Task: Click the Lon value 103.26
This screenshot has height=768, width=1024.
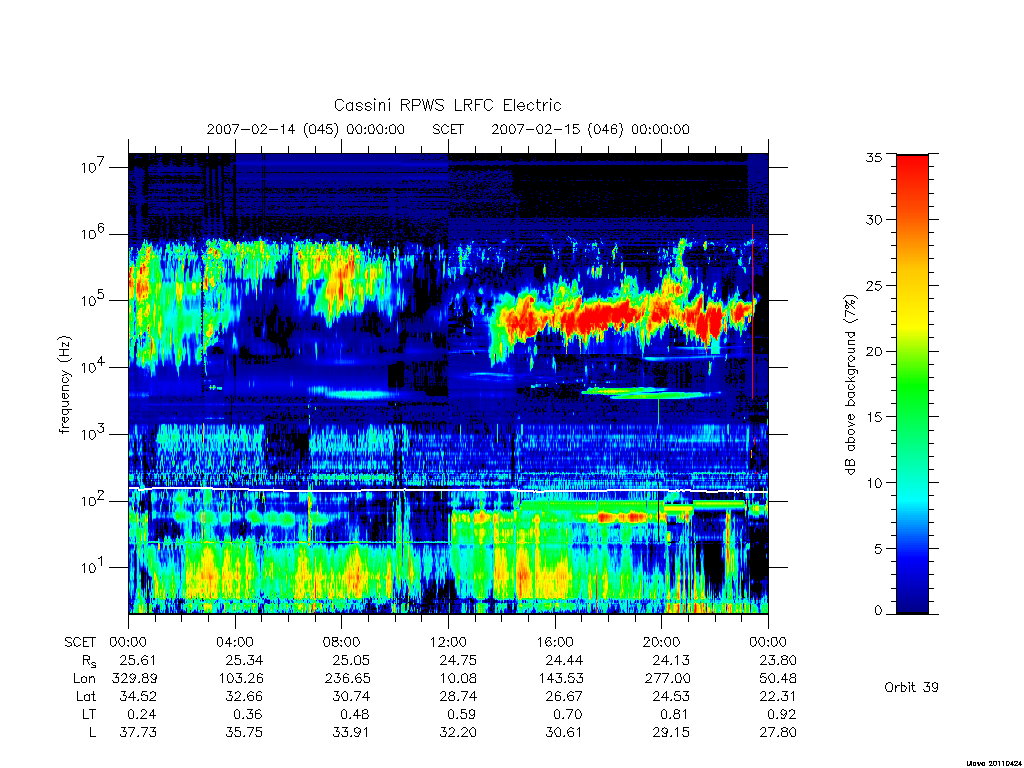Action: [241, 679]
